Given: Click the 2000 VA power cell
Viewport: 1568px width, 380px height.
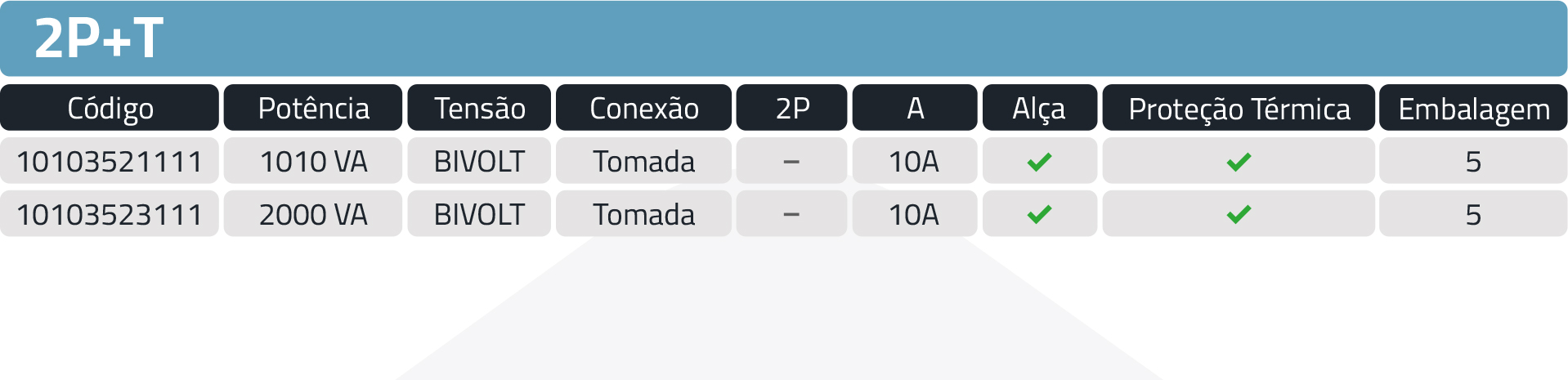Looking at the screenshot, I should 313,214.
